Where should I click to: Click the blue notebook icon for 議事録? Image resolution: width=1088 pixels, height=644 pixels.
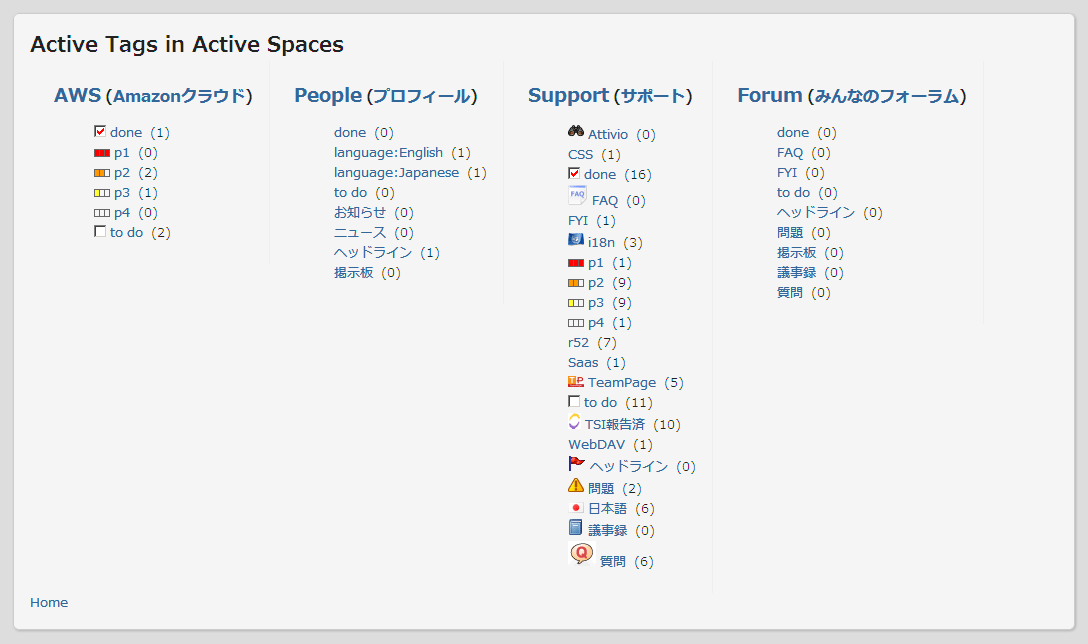tap(575, 528)
